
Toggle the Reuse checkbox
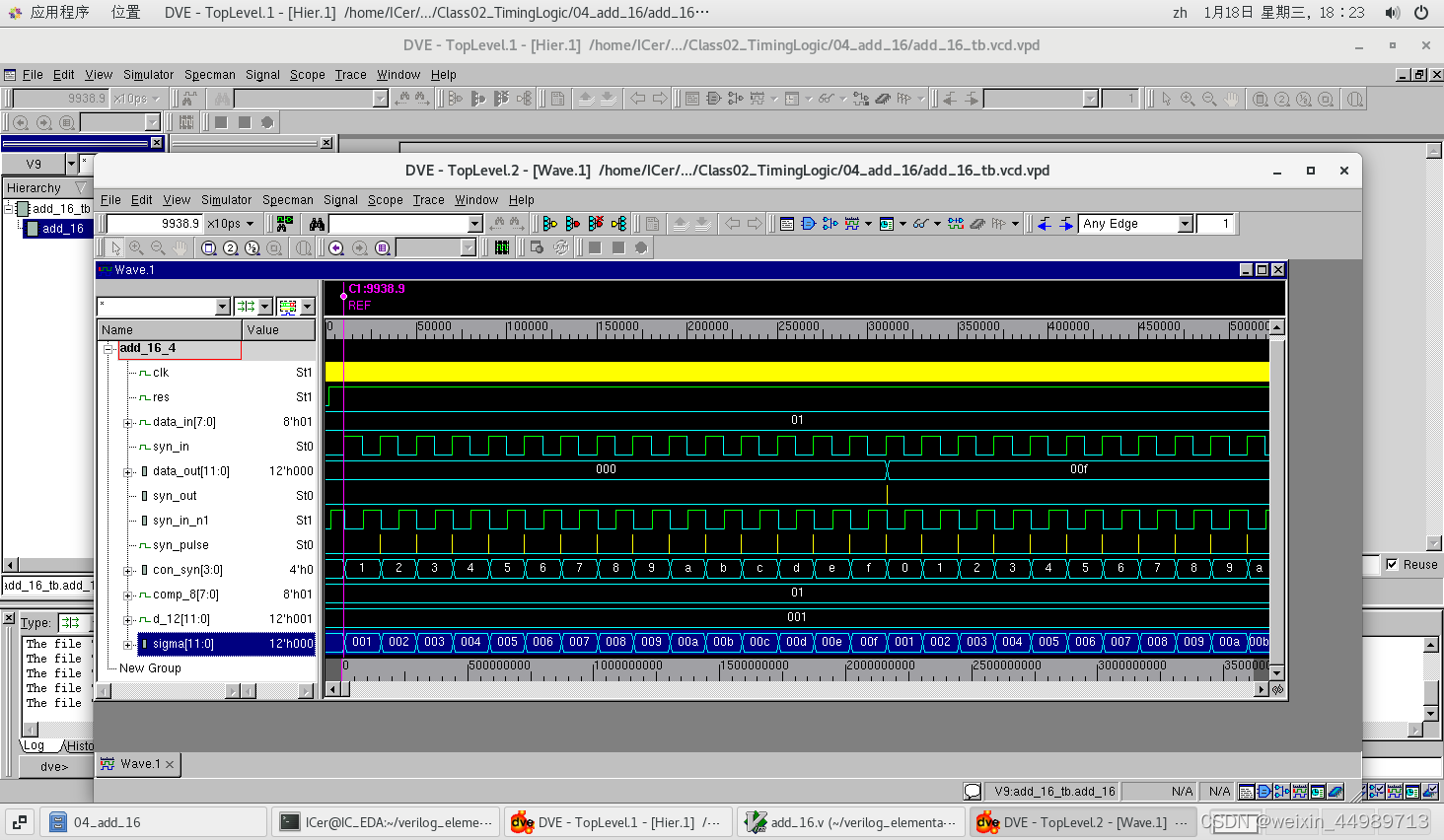[x=1392, y=565]
